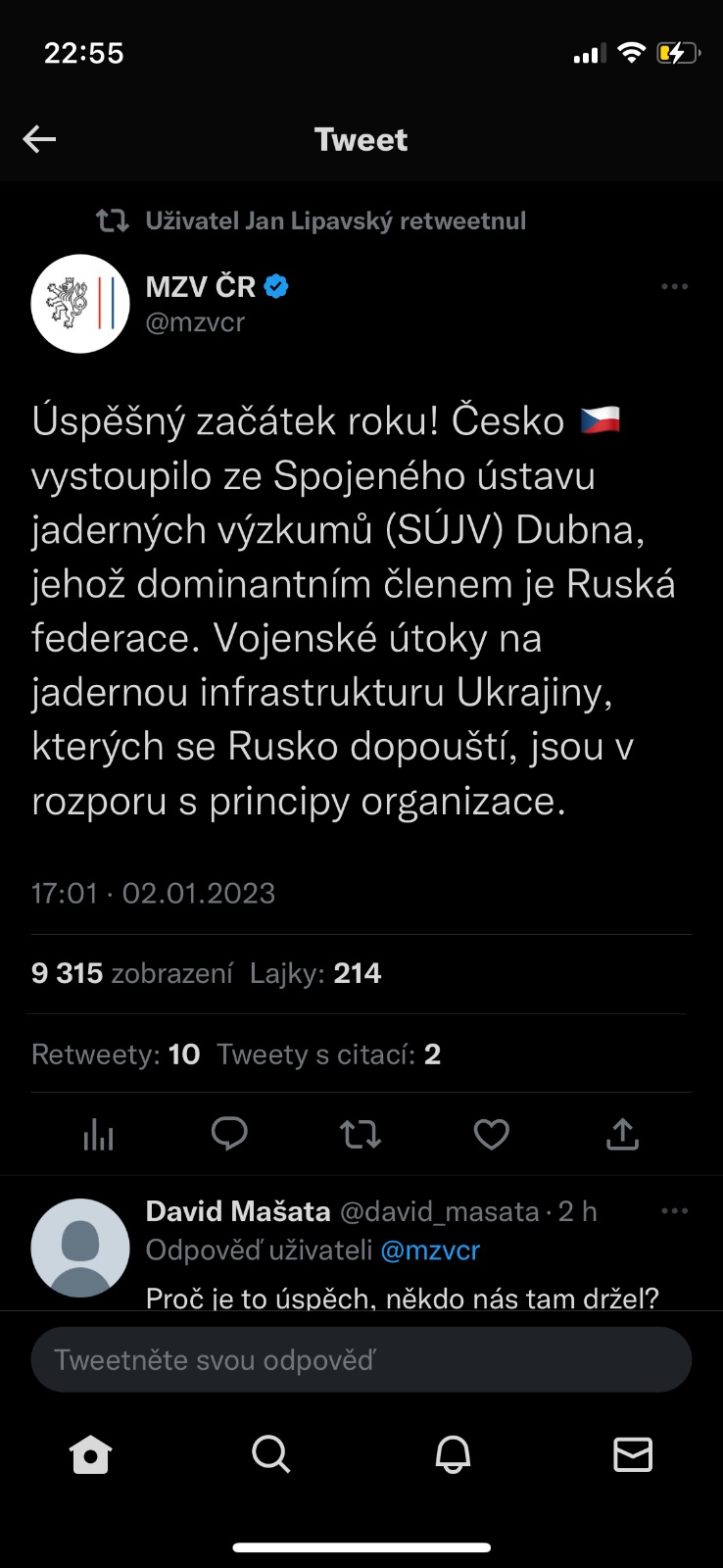Open more options on MZV ČR tweet

click(x=674, y=287)
